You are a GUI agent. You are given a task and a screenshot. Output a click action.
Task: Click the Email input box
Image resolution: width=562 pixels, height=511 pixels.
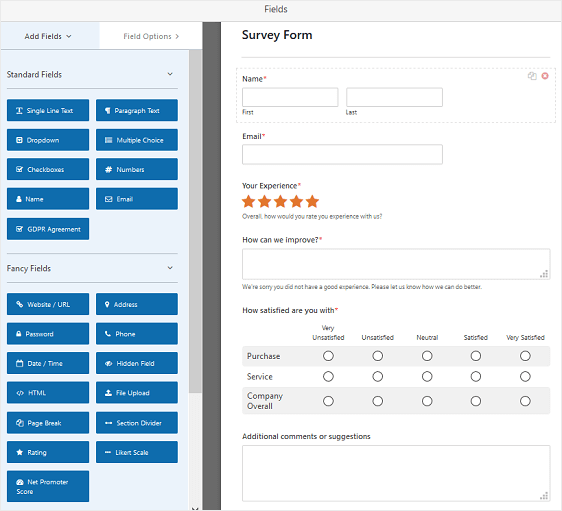(342, 154)
